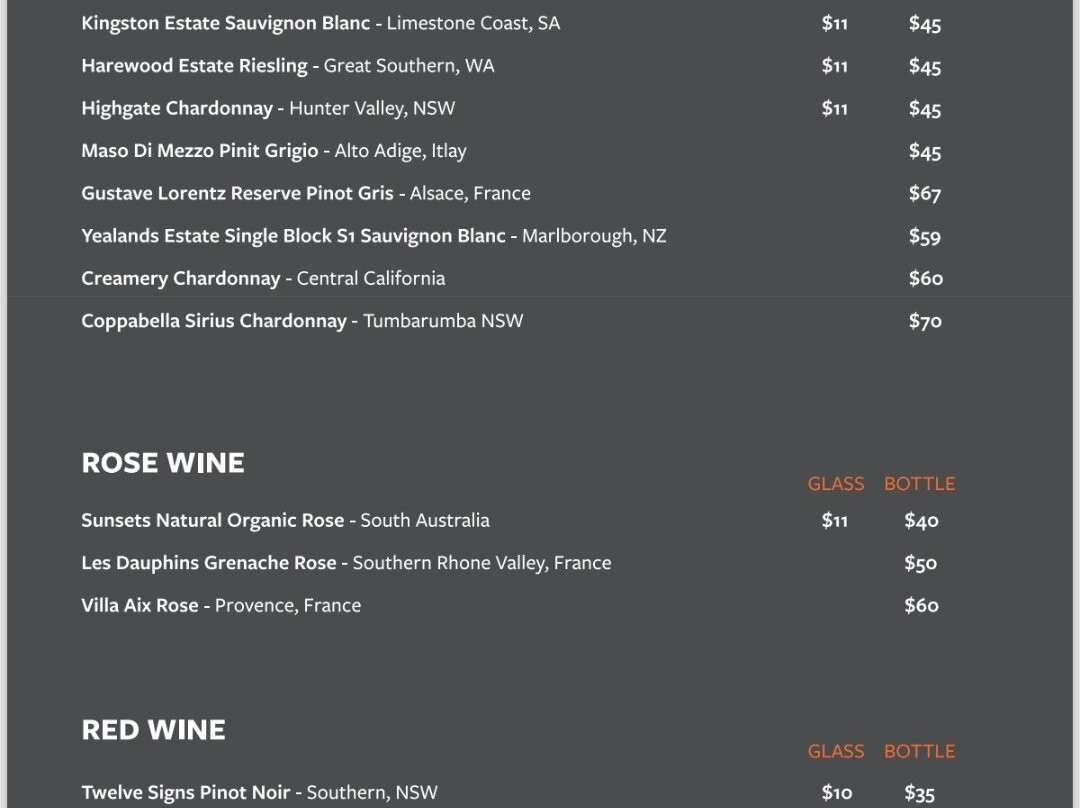Click Sunsets Rose $40 bottle price
This screenshot has width=1080, height=808.
click(x=921, y=521)
